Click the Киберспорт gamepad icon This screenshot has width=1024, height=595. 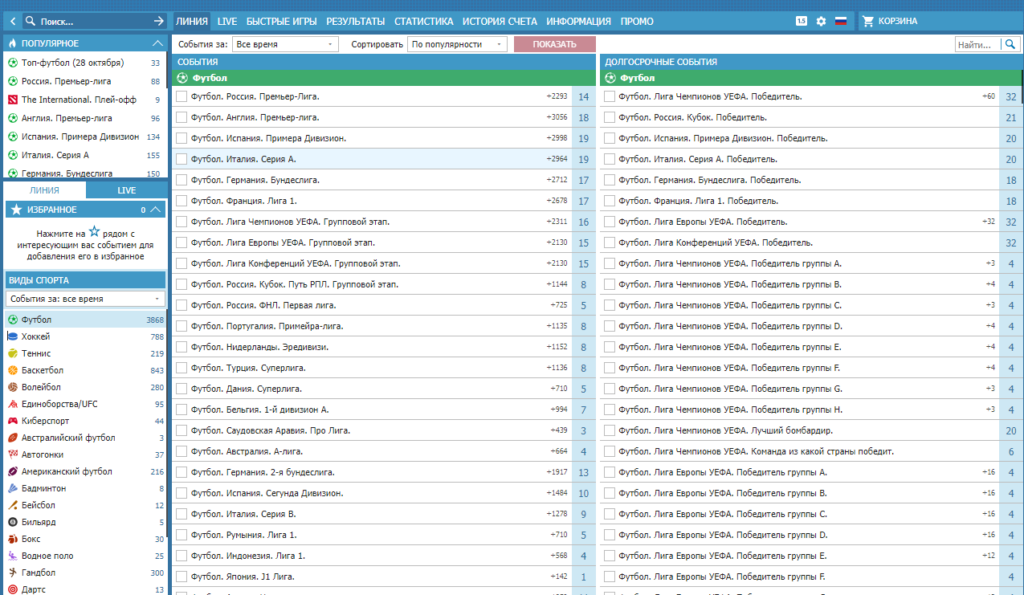point(12,421)
